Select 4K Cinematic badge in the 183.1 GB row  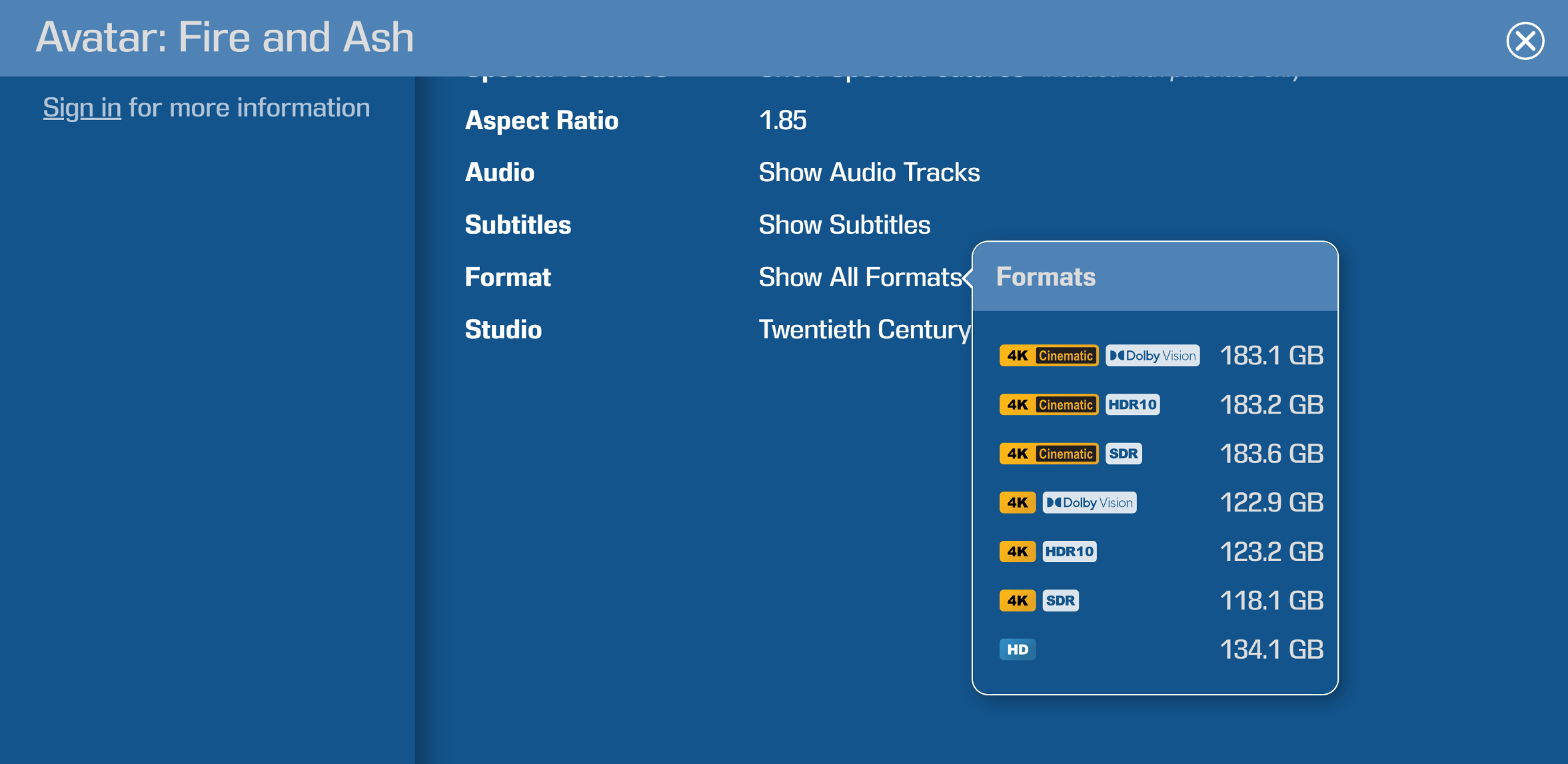tap(1049, 356)
